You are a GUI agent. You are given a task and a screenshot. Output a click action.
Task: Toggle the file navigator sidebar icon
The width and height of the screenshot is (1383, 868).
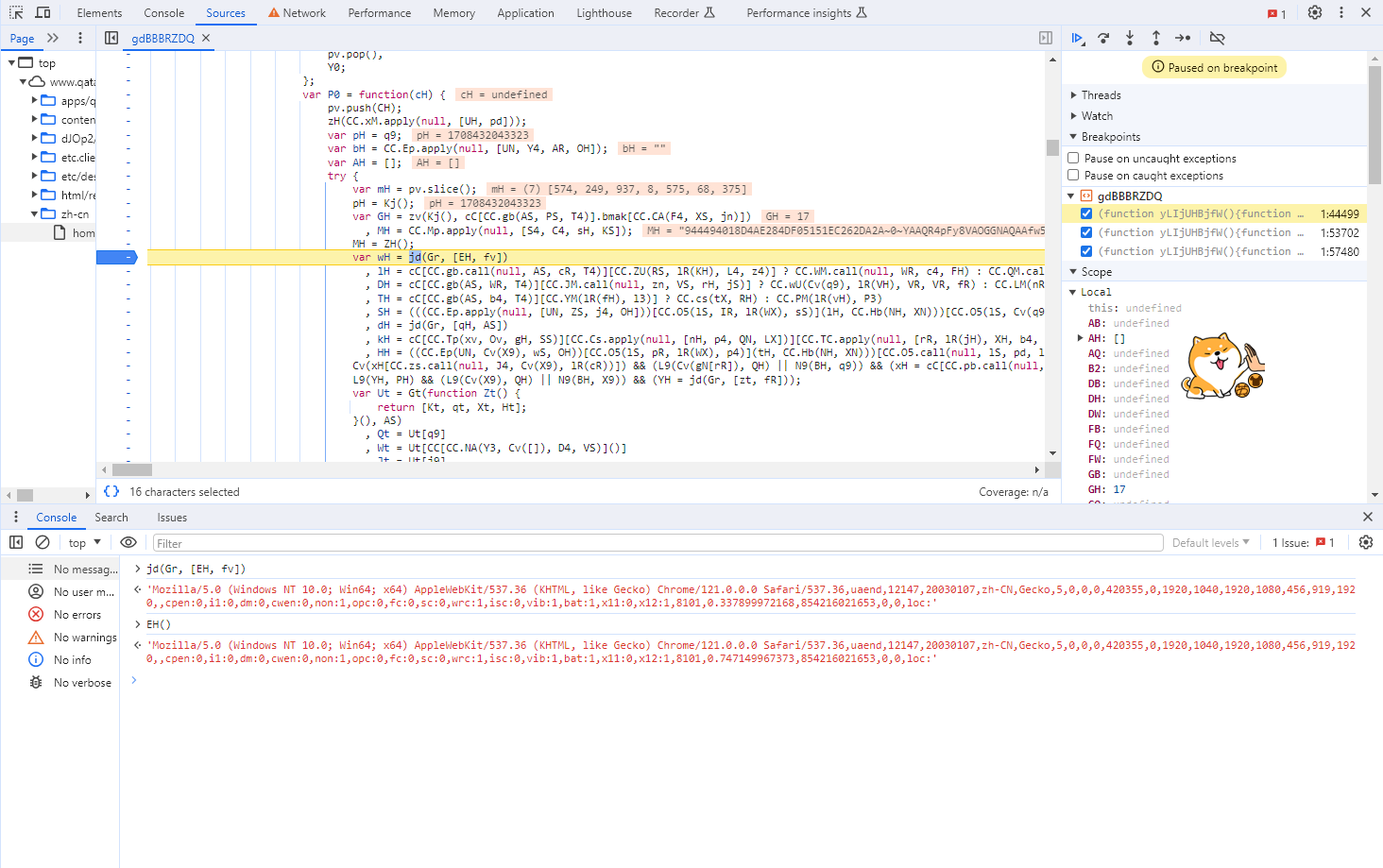(x=111, y=38)
